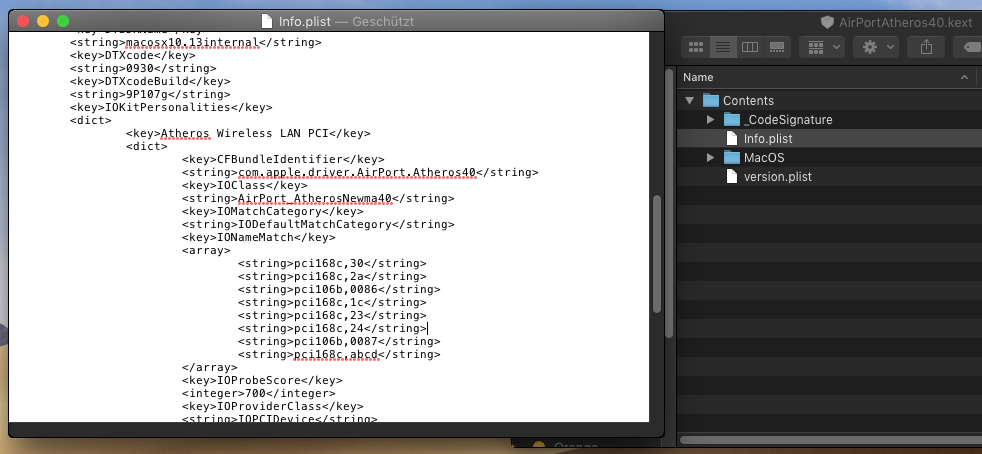This screenshot has height=454, width=982.
Task: Sort by the Name column header
Action: (x=698, y=77)
